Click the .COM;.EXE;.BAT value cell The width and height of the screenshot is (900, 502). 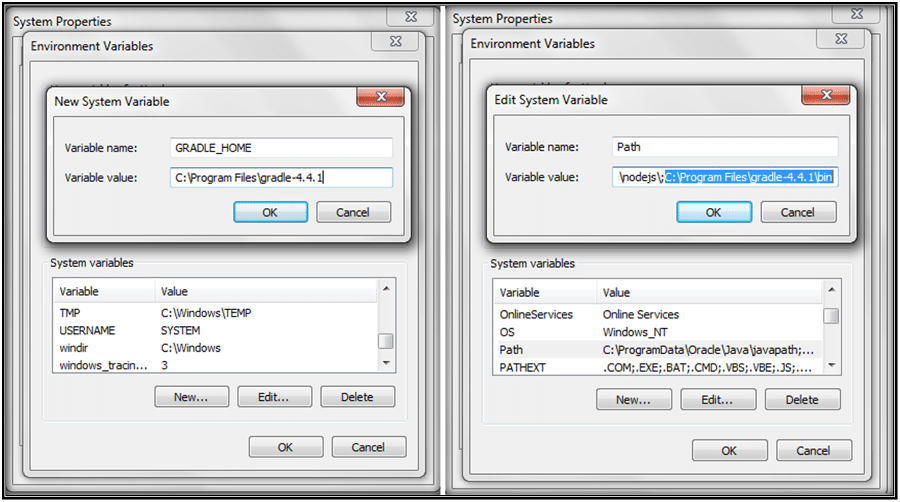[707, 367]
